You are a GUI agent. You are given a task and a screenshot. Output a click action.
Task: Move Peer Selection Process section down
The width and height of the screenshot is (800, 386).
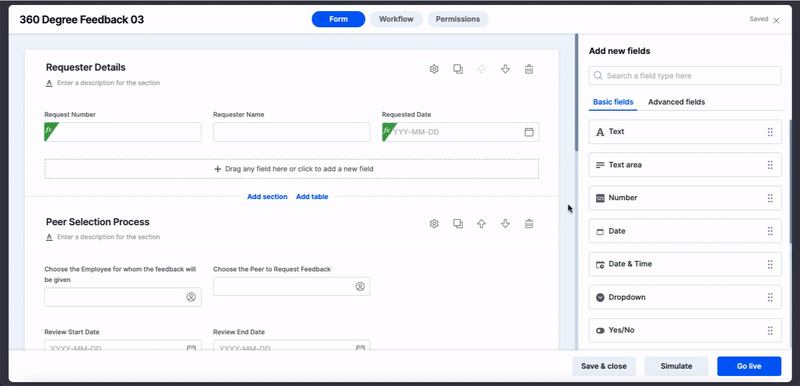tap(505, 223)
